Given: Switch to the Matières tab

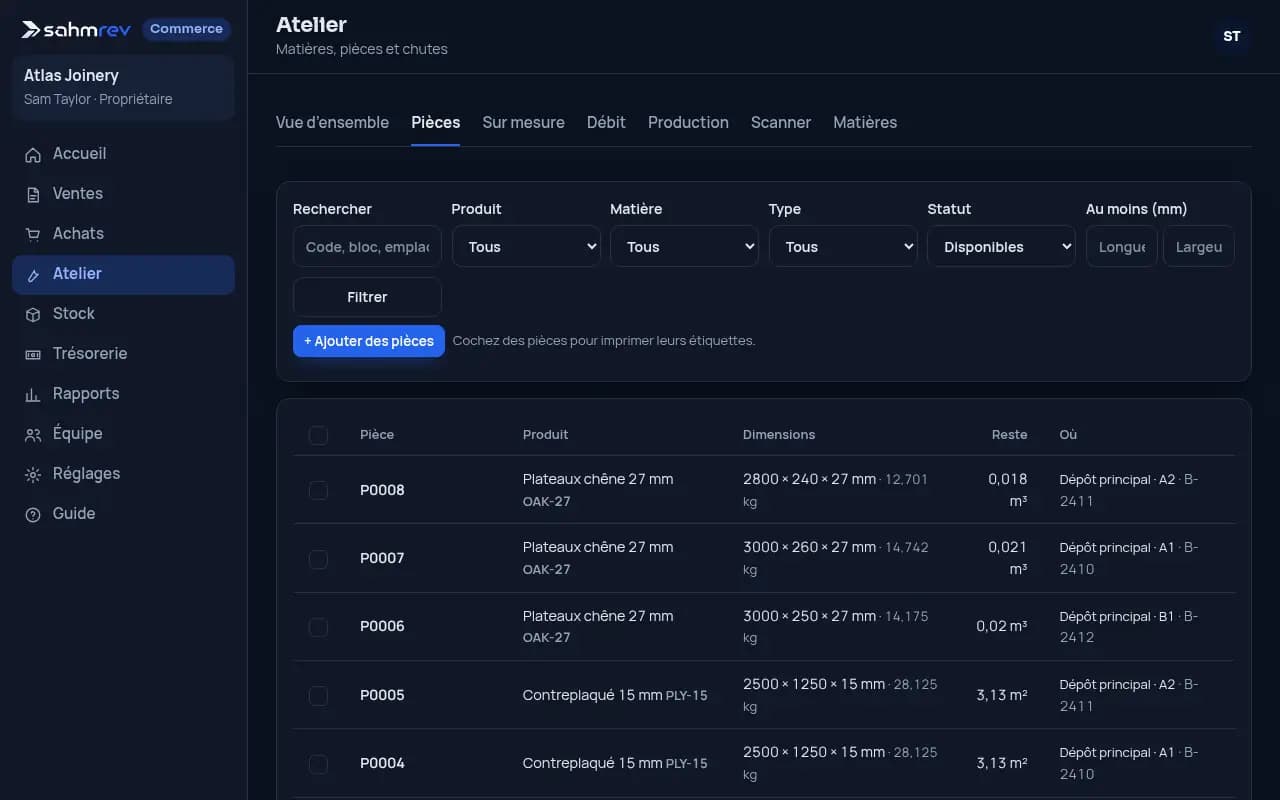Looking at the screenshot, I should pos(865,122).
